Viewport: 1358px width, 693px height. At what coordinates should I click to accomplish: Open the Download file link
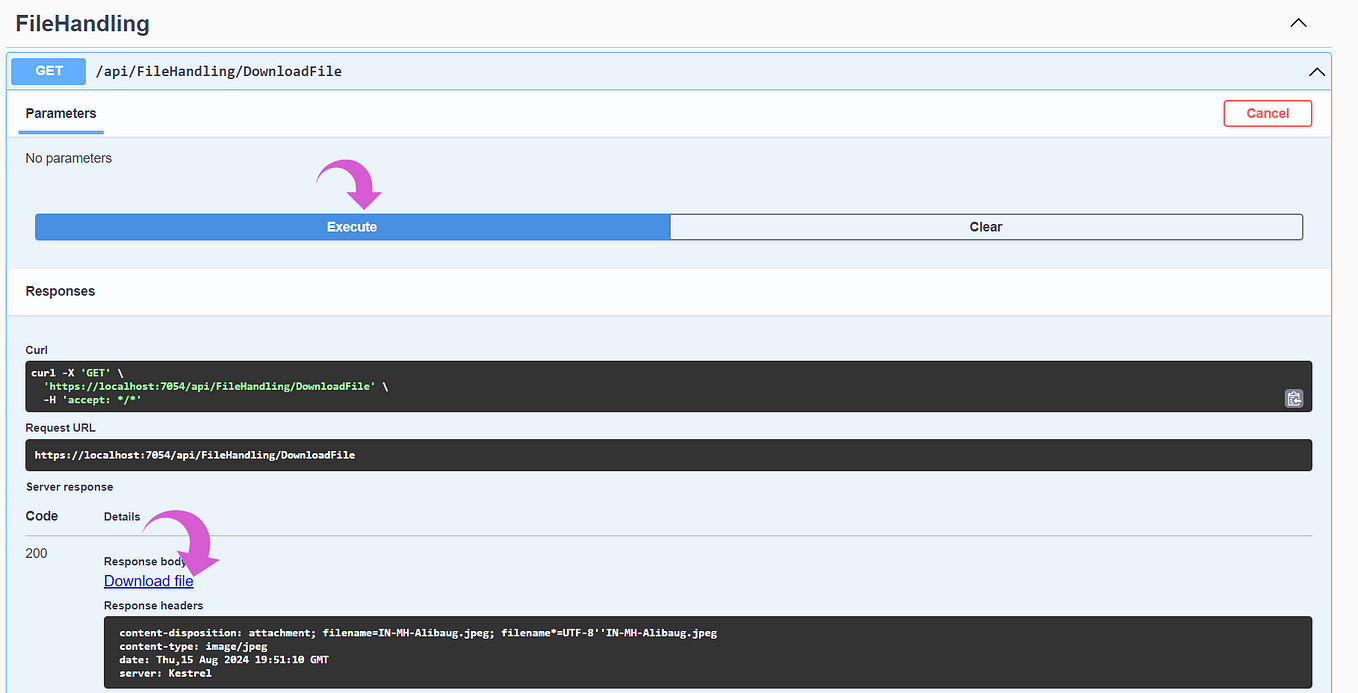click(x=148, y=580)
